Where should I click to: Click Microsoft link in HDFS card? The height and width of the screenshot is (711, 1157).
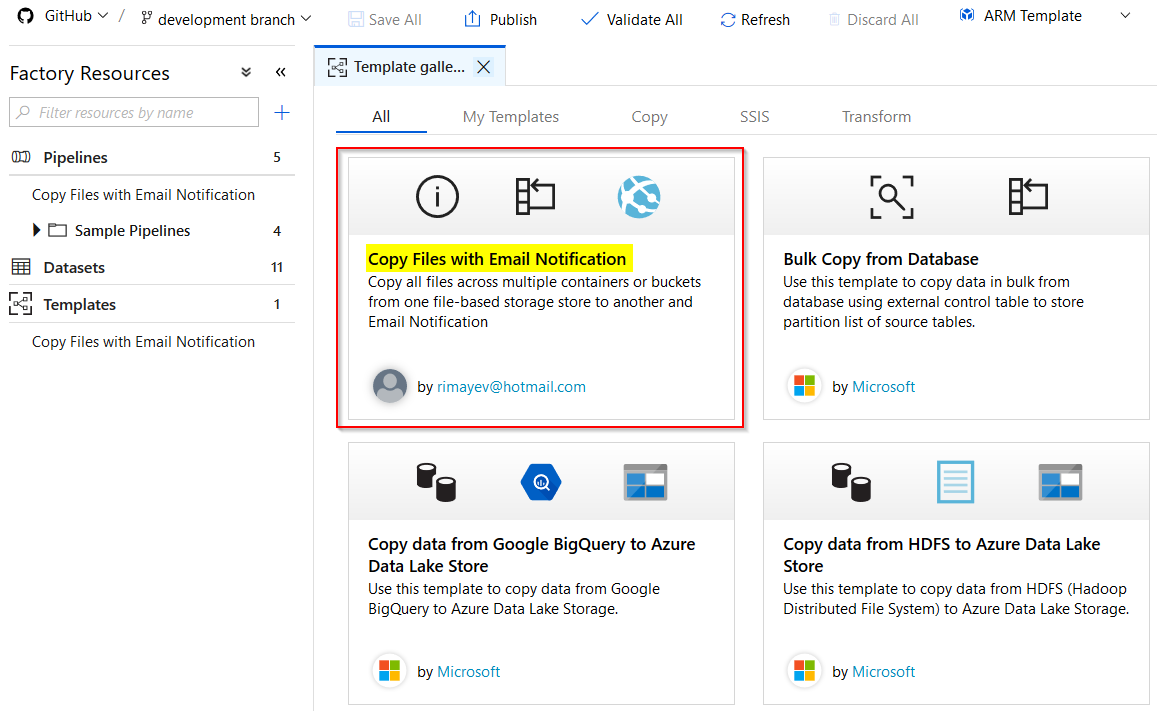(x=883, y=672)
